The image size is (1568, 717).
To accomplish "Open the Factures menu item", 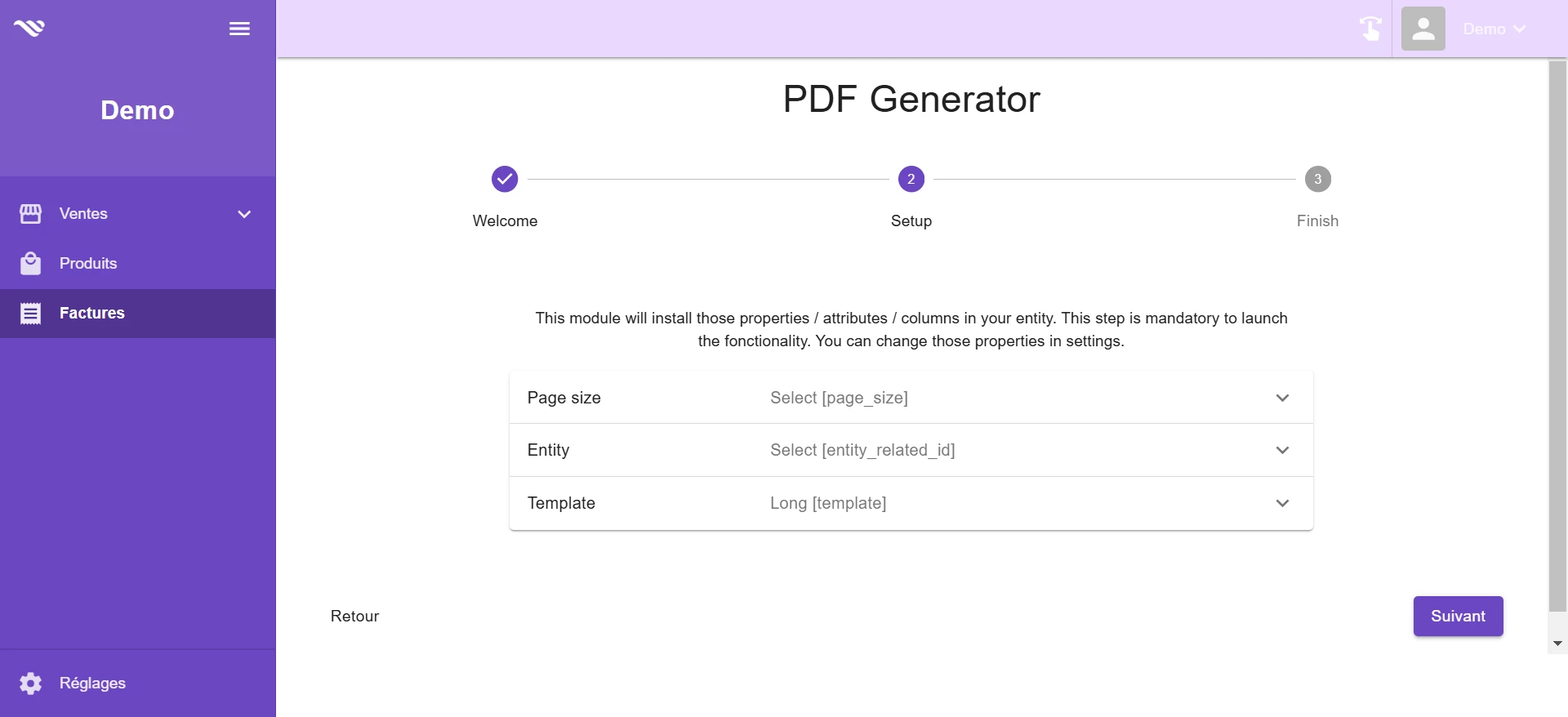I will point(137,314).
